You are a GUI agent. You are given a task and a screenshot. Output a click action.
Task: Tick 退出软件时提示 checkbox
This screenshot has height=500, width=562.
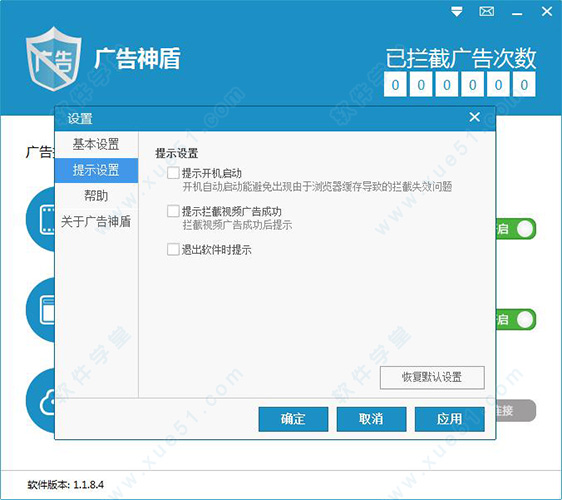pyautogui.click(x=173, y=249)
